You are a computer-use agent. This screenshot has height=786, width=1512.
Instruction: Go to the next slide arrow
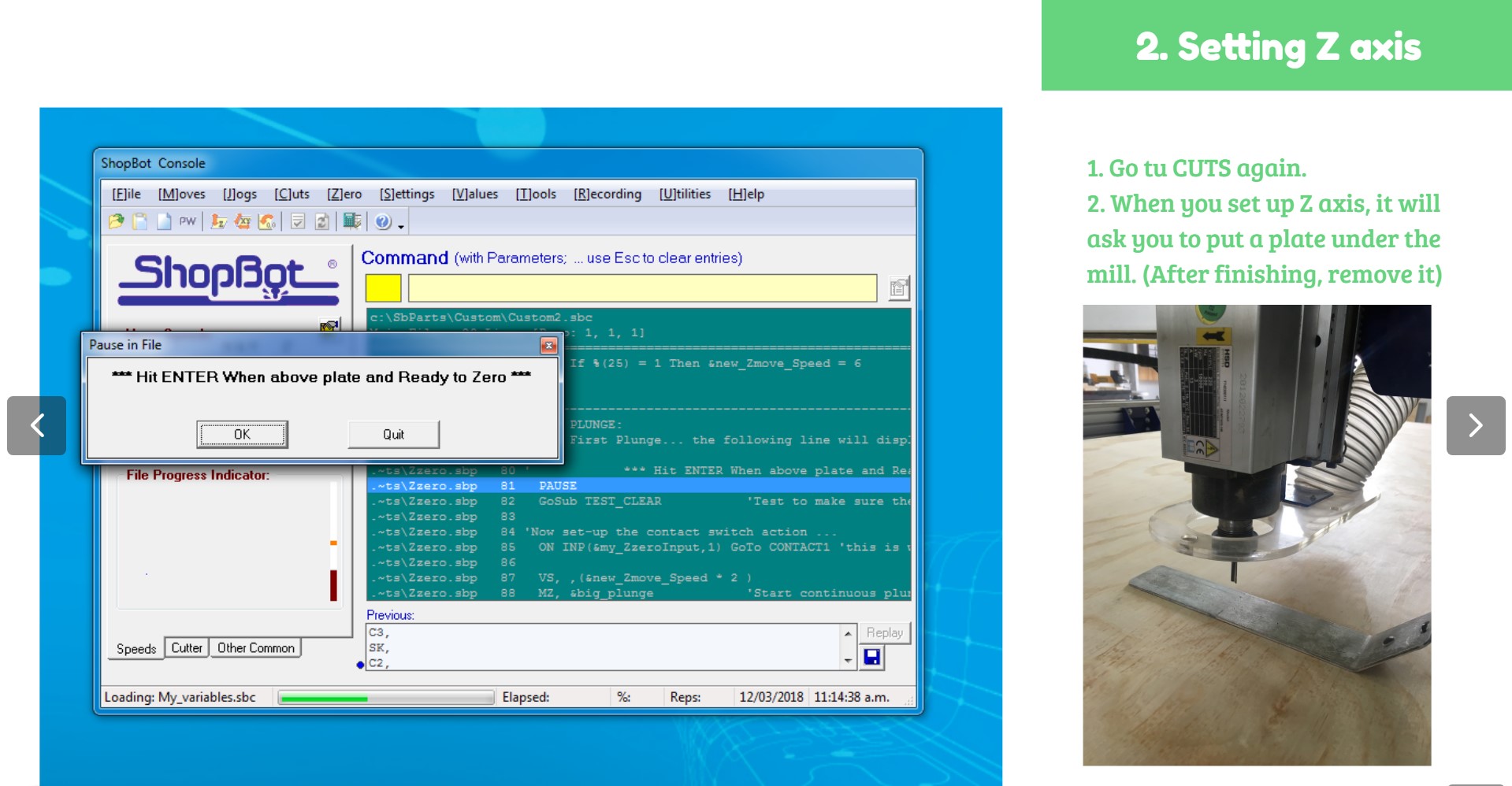click(x=1476, y=425)
